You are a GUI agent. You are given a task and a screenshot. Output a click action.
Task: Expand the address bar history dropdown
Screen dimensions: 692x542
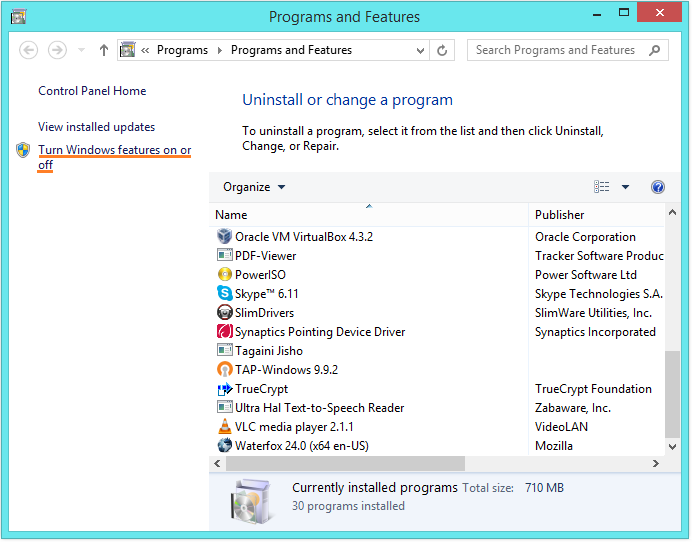coord(420,51)
